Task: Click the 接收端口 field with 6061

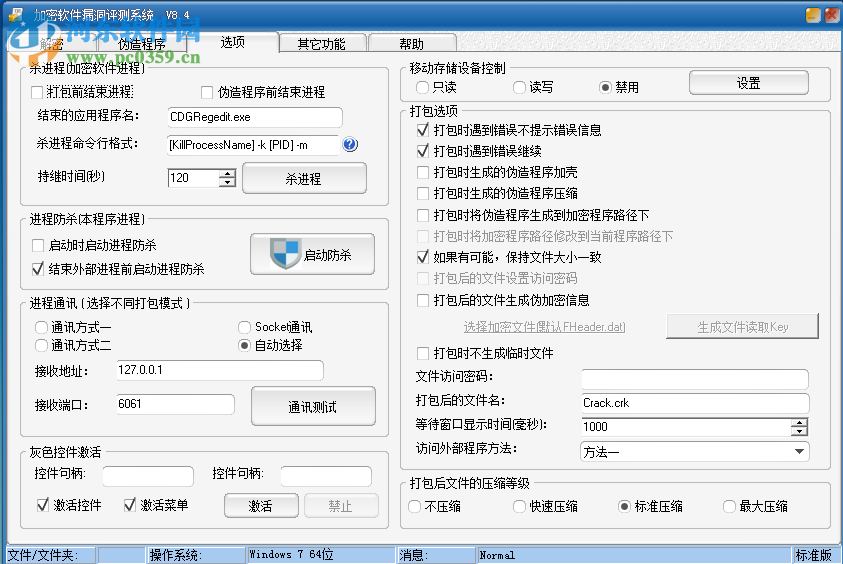Action: tap(175, 404)
